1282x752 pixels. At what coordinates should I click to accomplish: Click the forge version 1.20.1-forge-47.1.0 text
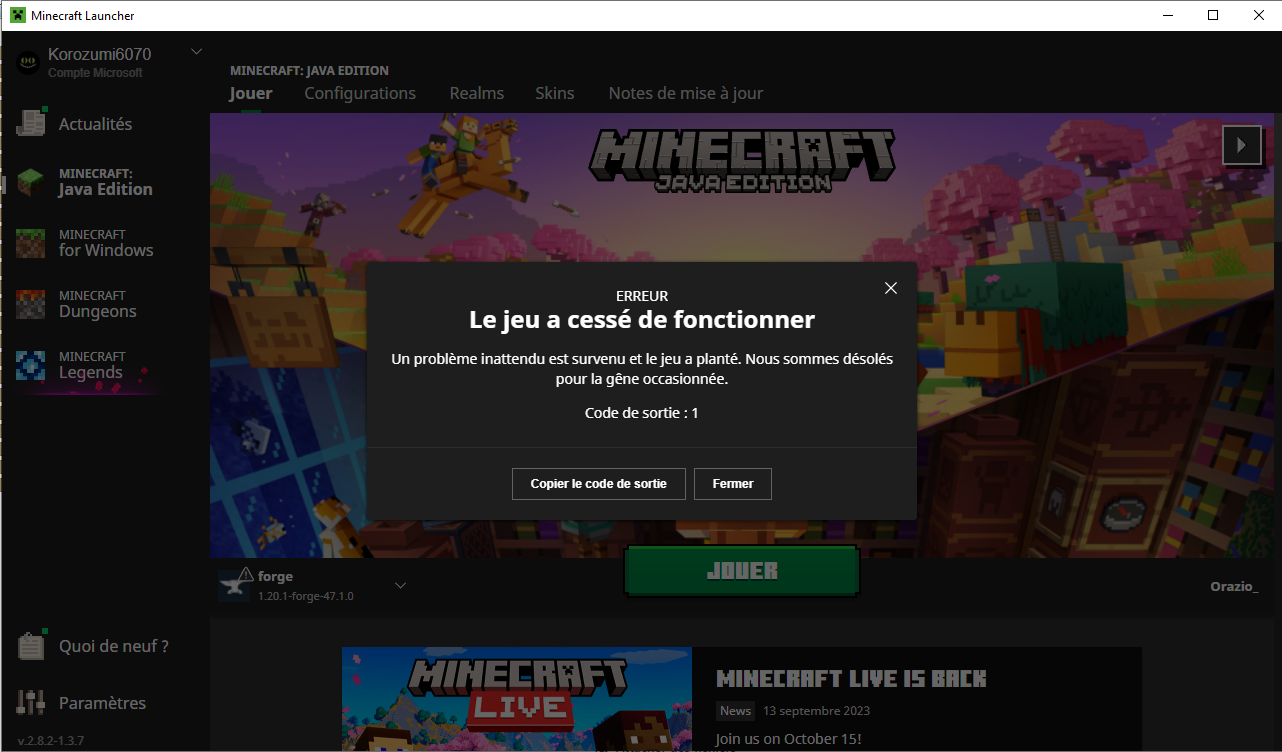click(x=306, y=596)
